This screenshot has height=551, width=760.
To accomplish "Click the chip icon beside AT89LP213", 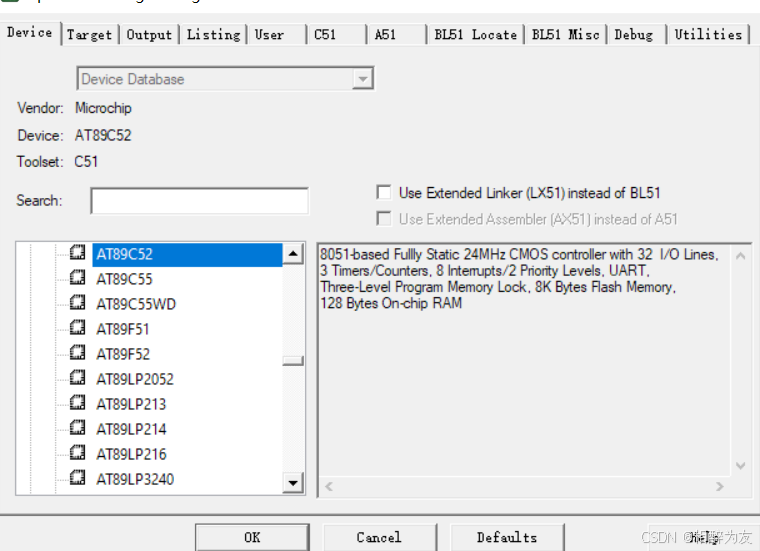I will [x=78, y=403].
